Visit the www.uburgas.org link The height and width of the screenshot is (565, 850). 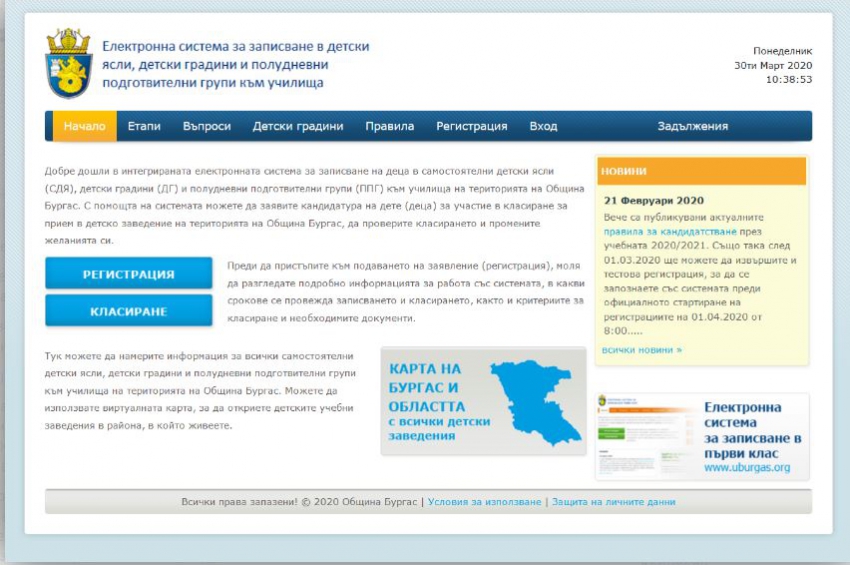tap(746, 467)
